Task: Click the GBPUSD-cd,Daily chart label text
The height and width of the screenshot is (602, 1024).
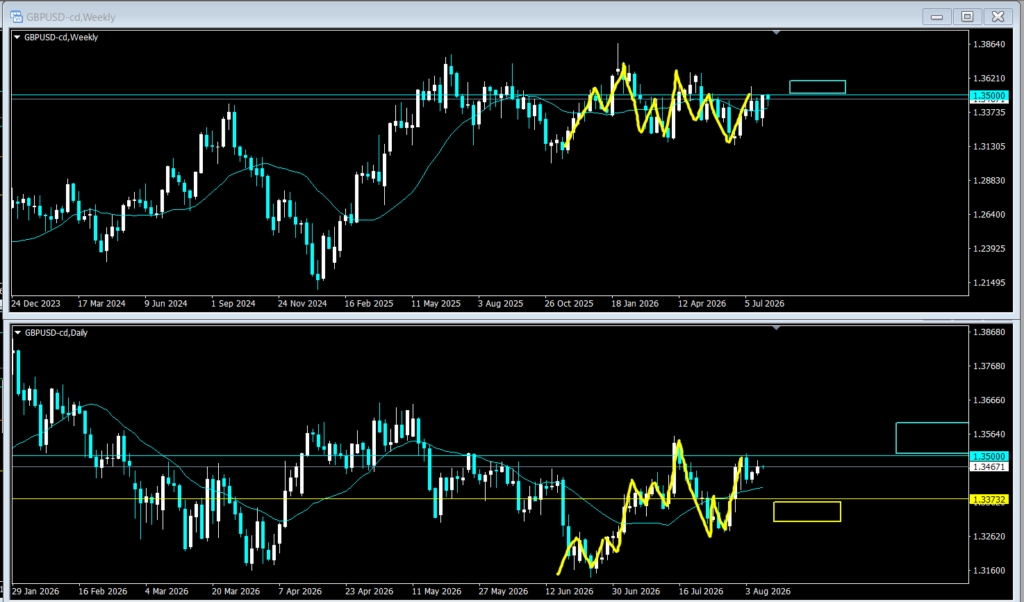Action: click(x=56, y=332)
